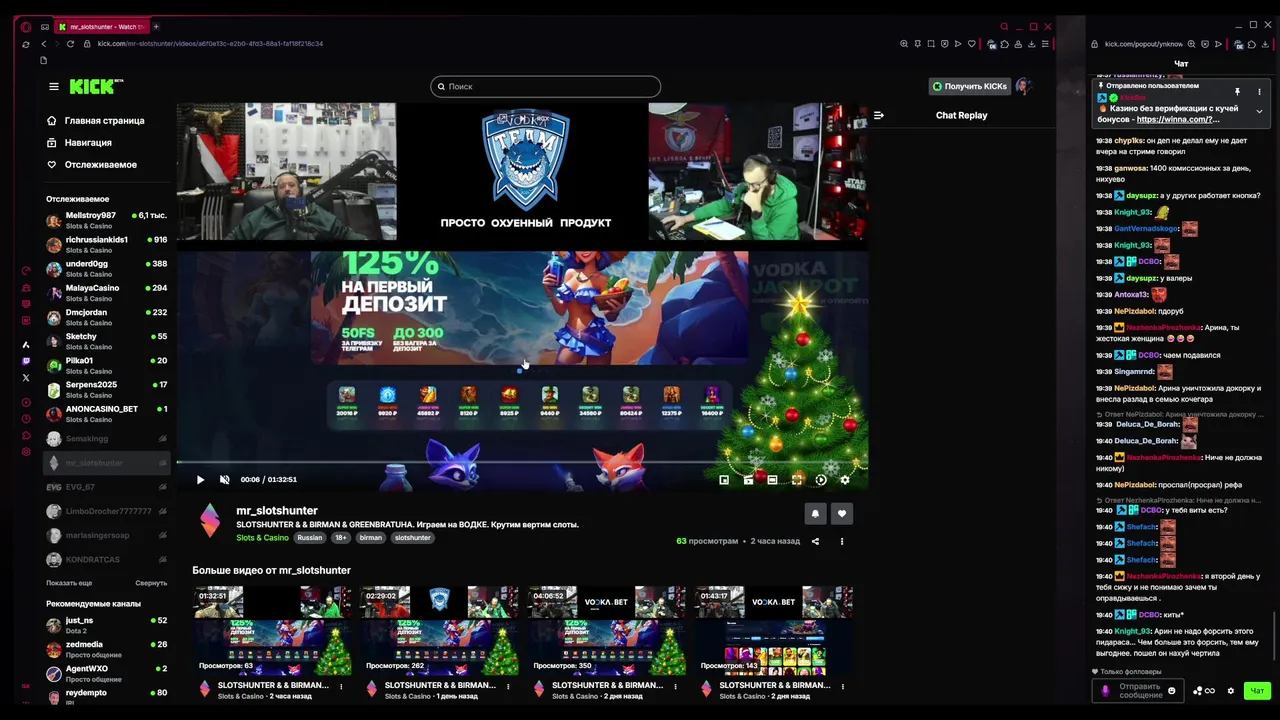Click the green Чат send button
This screenshot has height=720, width=1280.
coord(1257,691)
